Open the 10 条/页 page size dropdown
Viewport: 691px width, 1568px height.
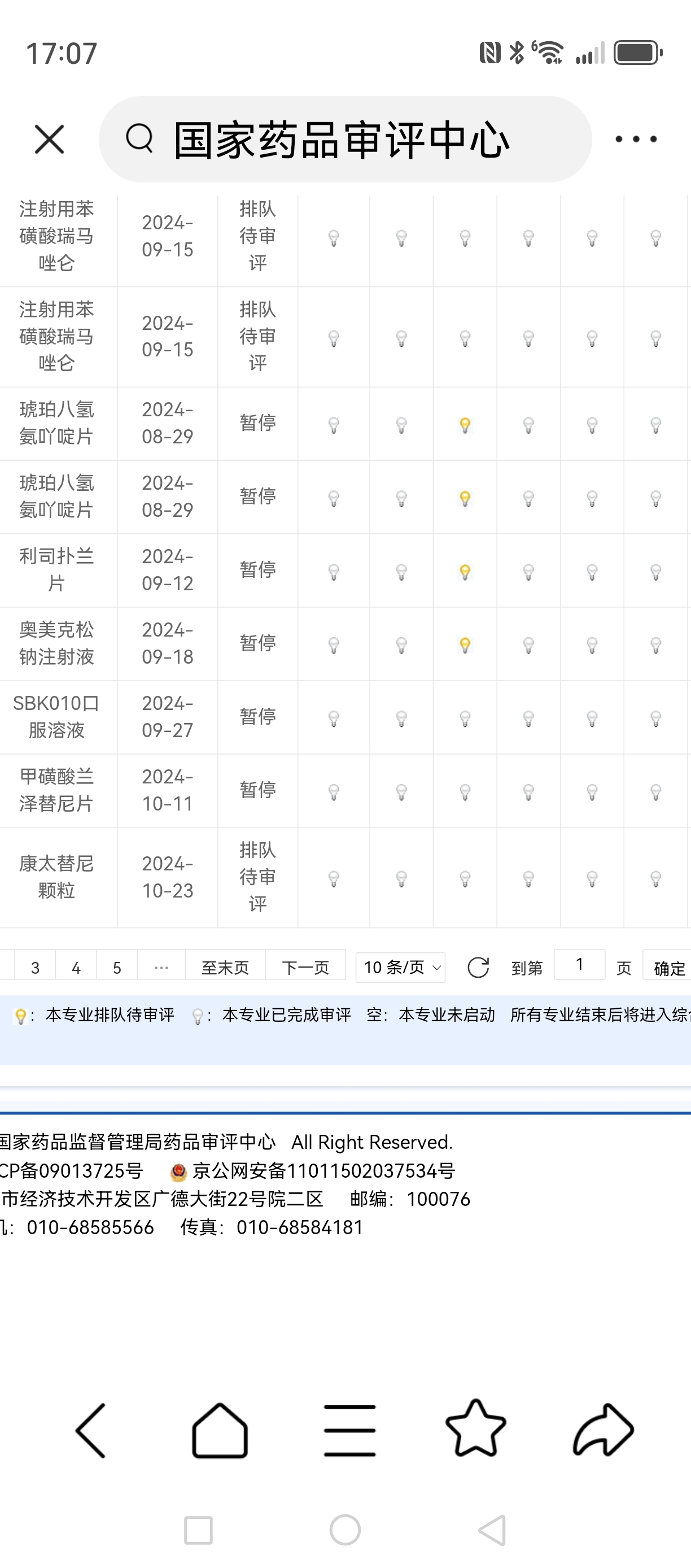coord(400,967)
